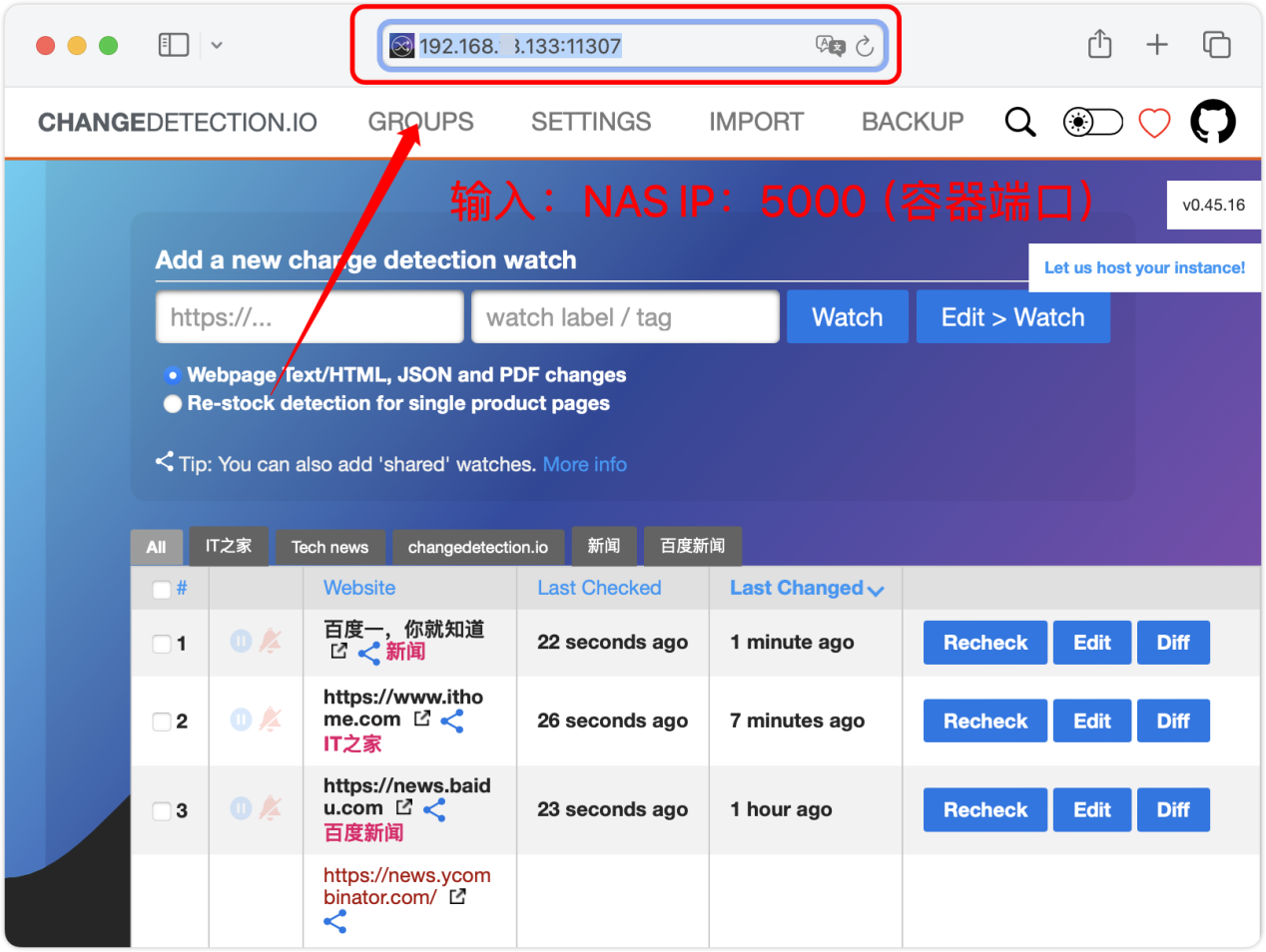Mute notifications for the ithome.com watch

[271, 719]
